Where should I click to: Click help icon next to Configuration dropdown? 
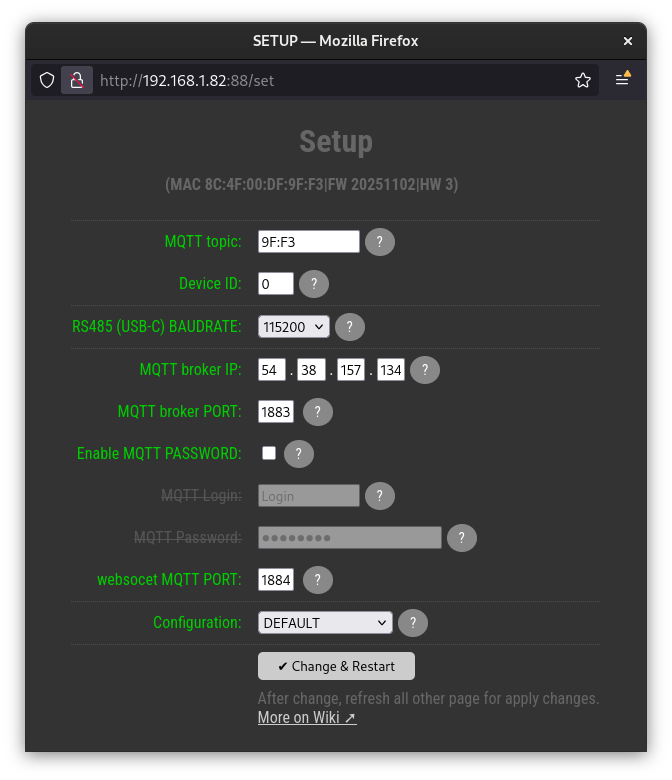click(413, 623)
